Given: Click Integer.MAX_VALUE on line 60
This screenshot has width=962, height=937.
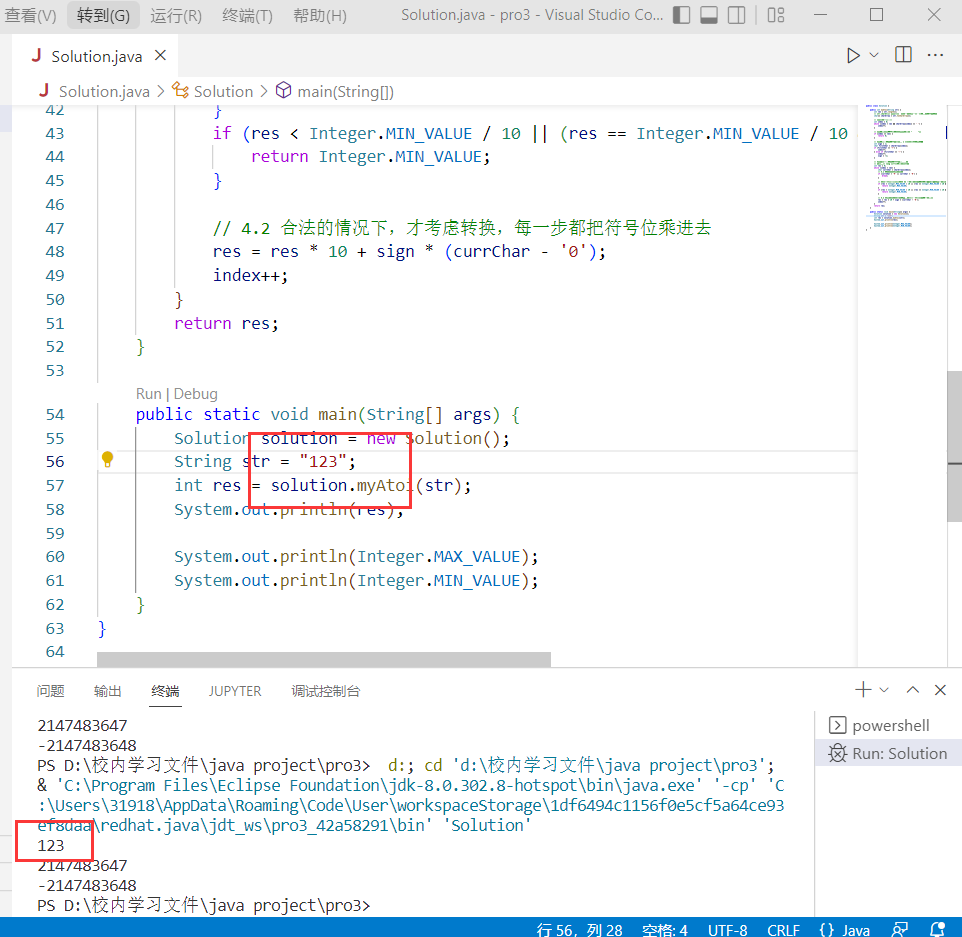Looking at the screenshot, I should tap(439, 557).
